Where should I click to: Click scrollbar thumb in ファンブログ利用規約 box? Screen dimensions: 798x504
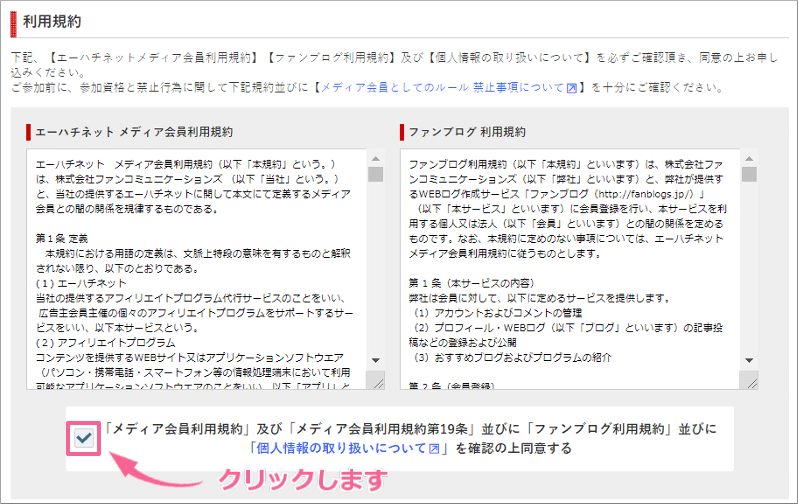(749, 174)
